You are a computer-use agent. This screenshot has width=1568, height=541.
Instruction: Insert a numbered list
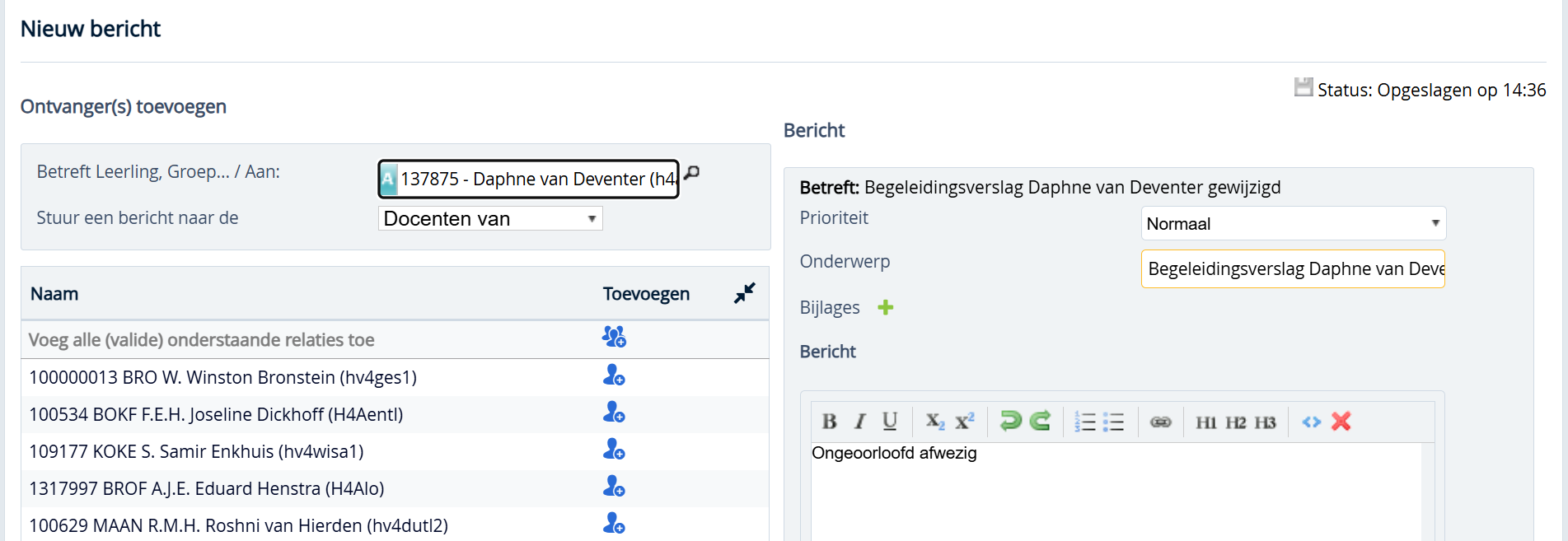click(1084, 422)
